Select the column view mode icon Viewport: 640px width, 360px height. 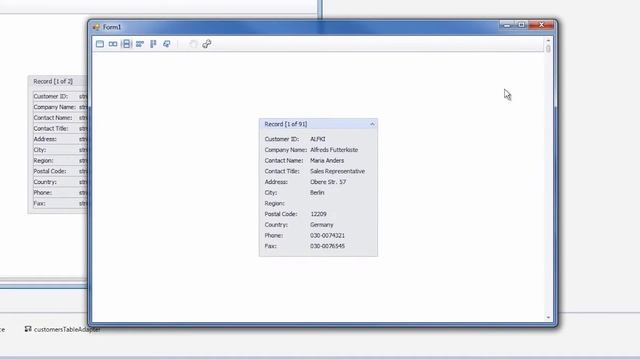click(127, 44)
